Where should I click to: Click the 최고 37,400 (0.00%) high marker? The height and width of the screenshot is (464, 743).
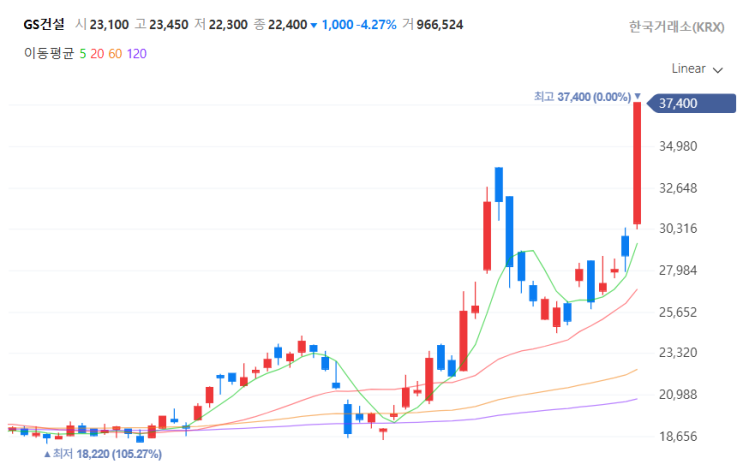[x=587, y=97]
